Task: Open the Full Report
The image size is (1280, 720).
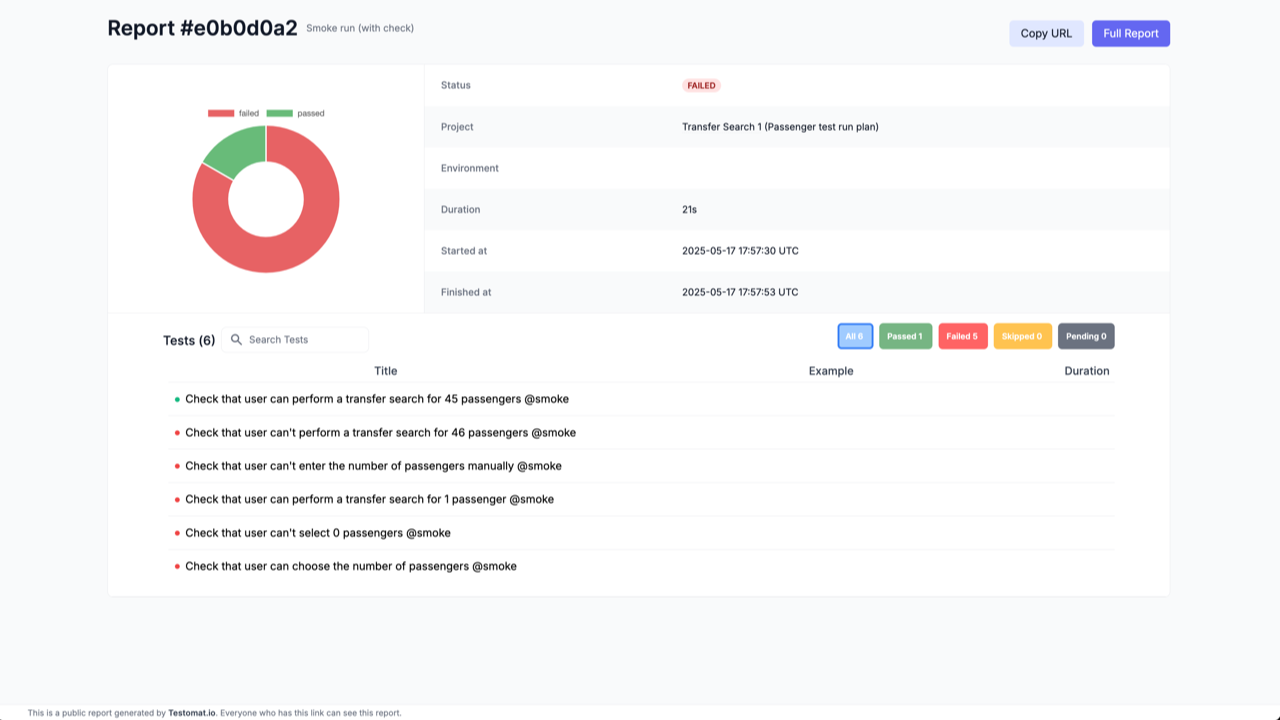Action: pyautogui.click(x=1130, y=33)
